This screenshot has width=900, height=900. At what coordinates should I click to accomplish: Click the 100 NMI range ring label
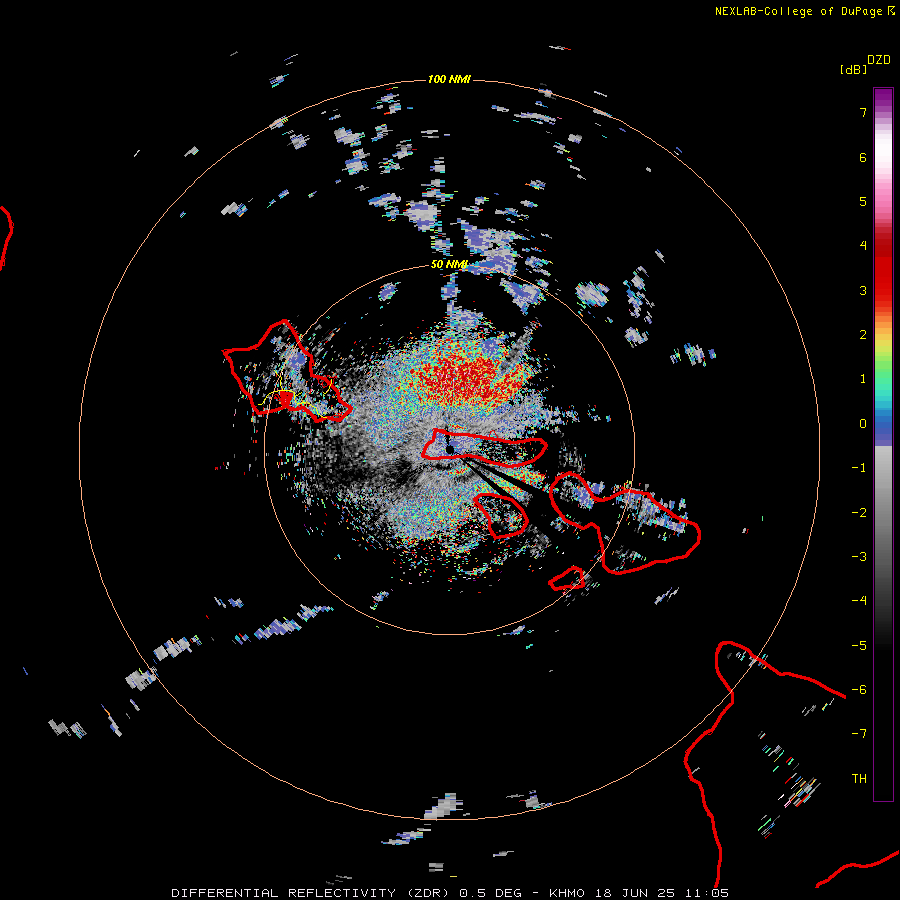[449, 79]
